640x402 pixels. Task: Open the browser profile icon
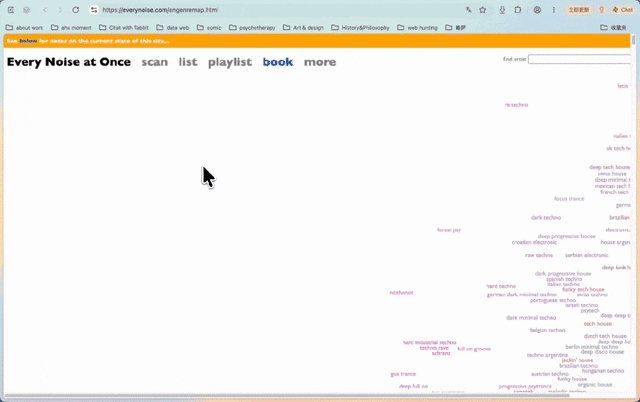(537, 10)
